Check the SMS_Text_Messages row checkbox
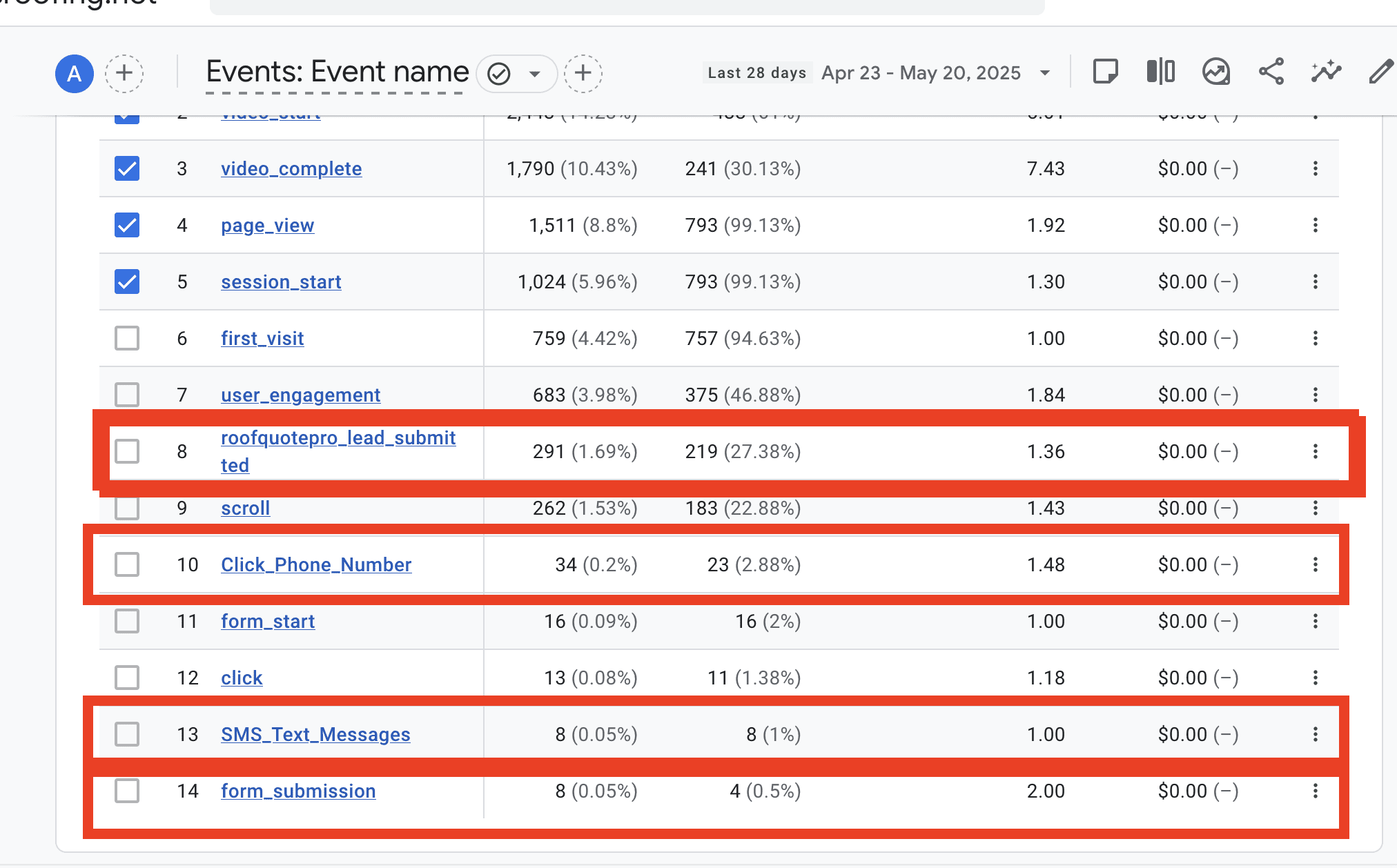Image resolution: width=1397 pixels, height=868 pixels. [x=127, y=734]
